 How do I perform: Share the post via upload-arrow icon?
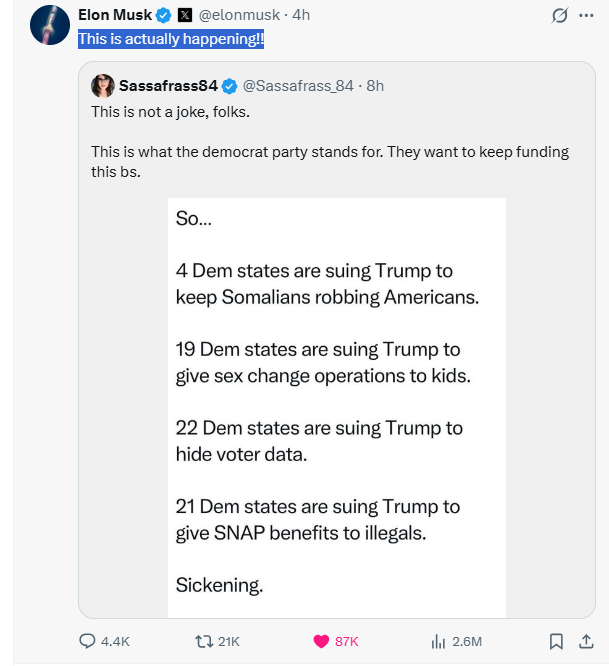pos(586,641)
